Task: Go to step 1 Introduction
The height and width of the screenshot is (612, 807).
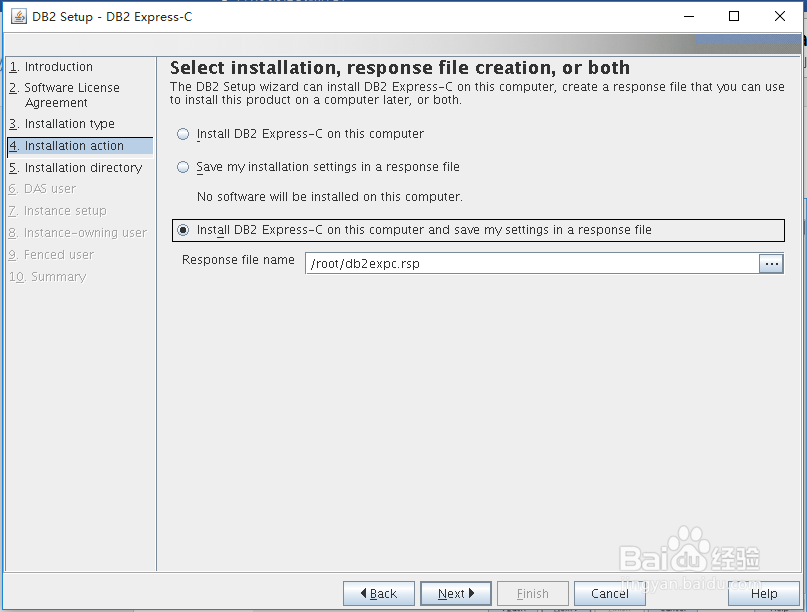Action: pos(51,67)
